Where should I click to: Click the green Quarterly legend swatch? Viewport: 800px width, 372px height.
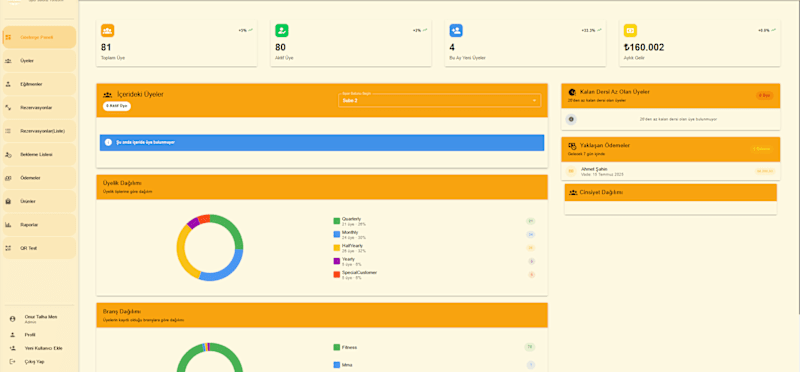337,221
